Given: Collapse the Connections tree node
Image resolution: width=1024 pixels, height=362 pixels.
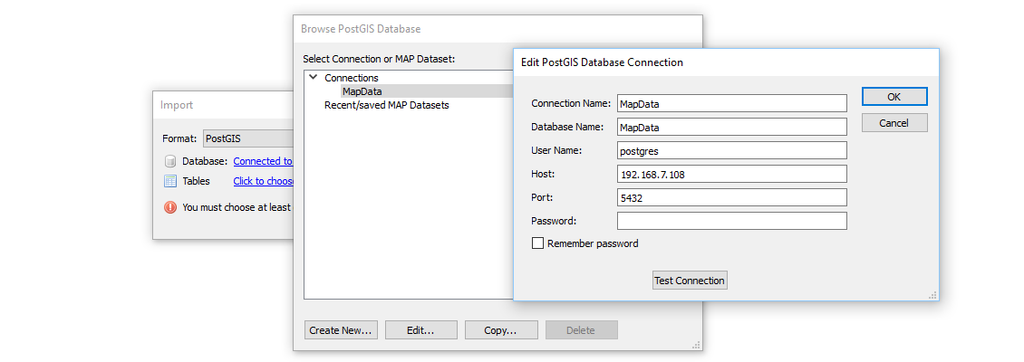Looking at the screenshot, I should pos(313,77).
